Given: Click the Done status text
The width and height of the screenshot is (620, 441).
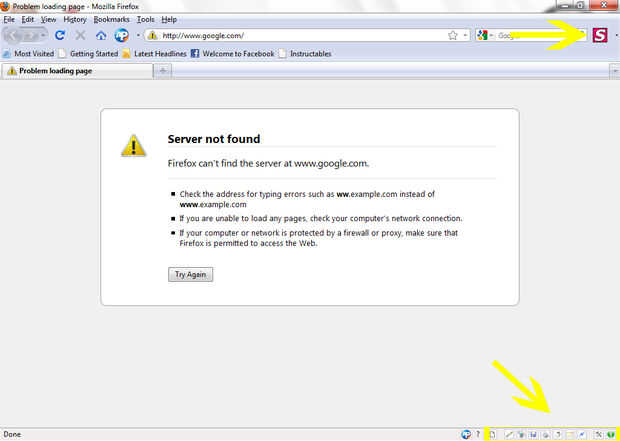Looking at the screenshot, I should click(12, 434).
